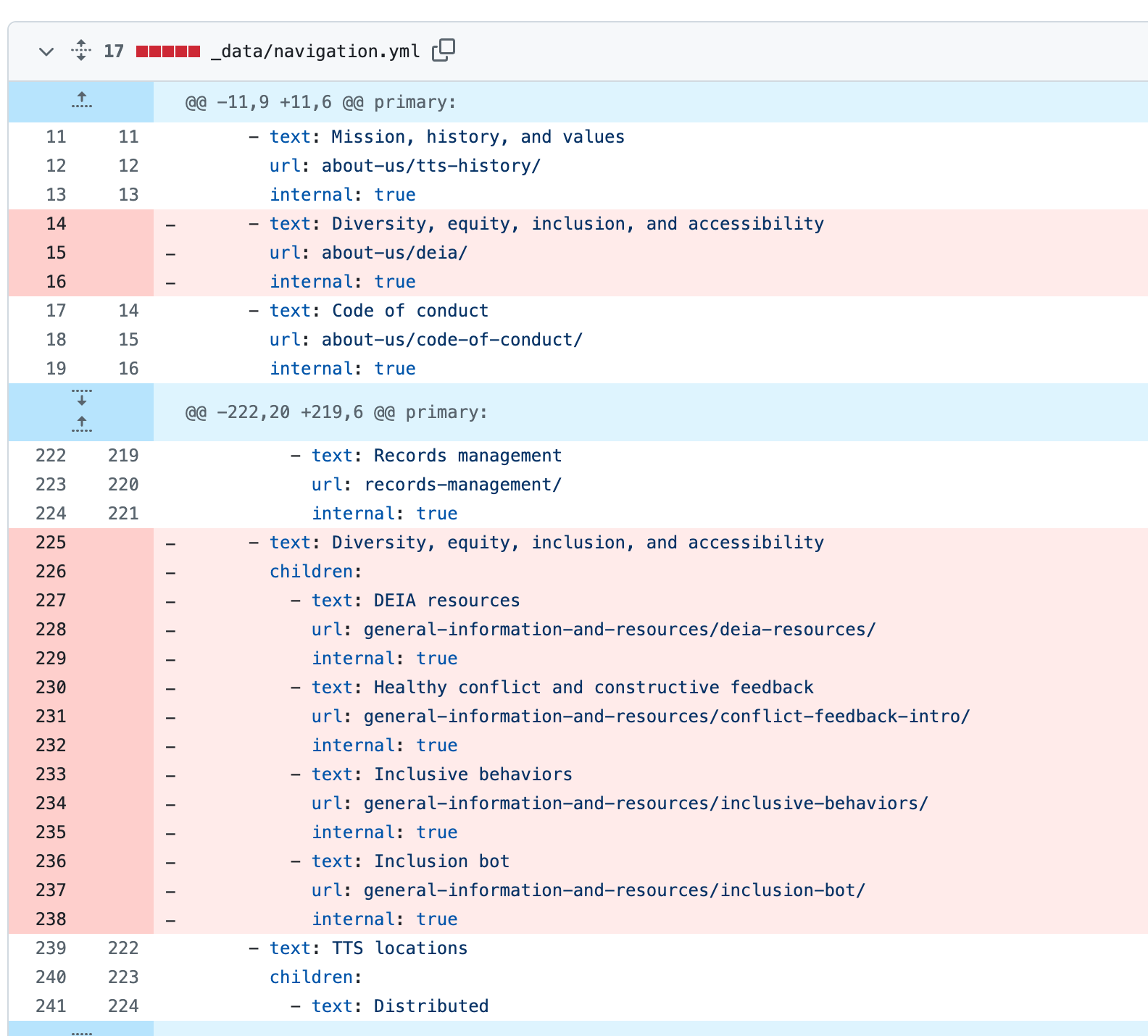
Task: Click deleted line number 238
Action: pyautogui.click(x=51, y=919)
